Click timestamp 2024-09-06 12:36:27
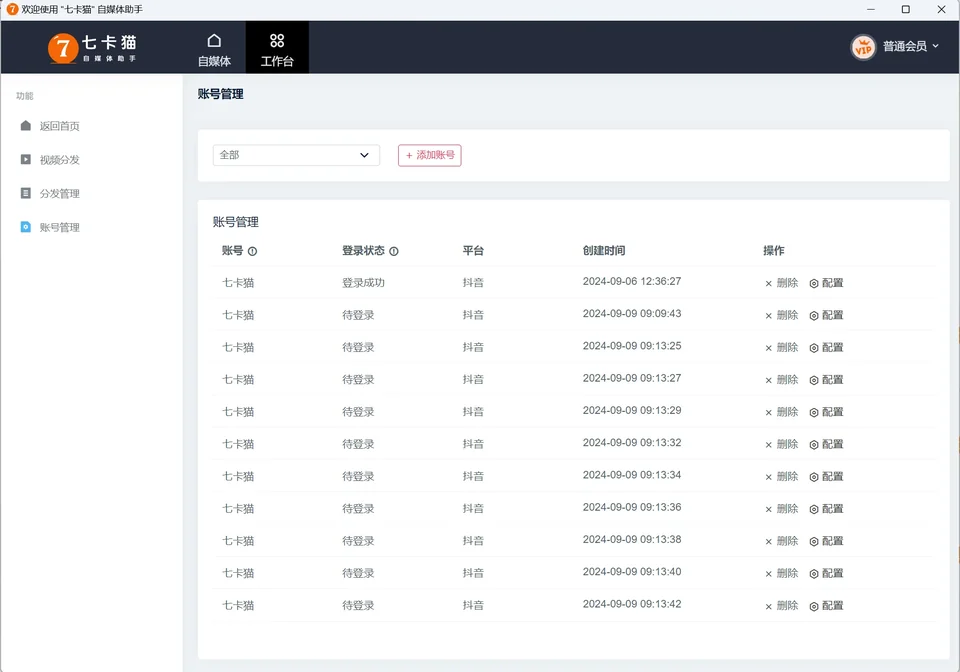 coord(632,282)
